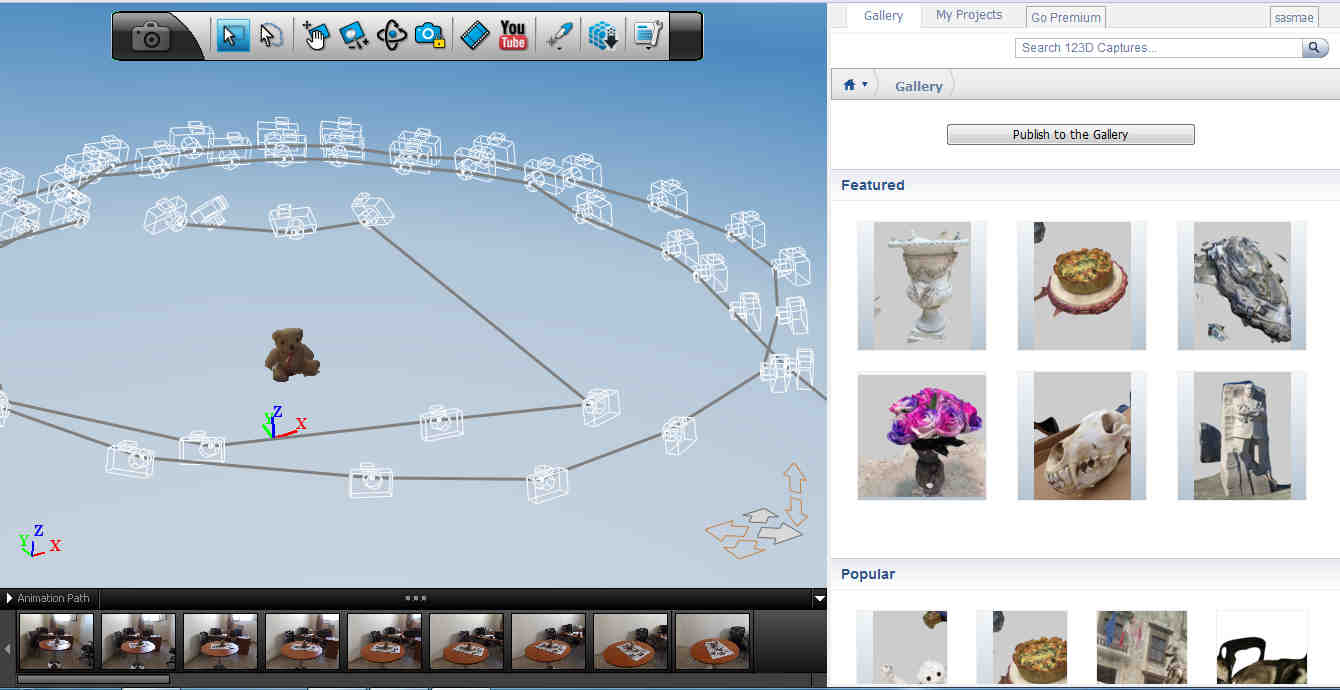Viewport: 1340px width, 690px height.
Task: Open the featured quiche capture
Action: click(1081, 286)
